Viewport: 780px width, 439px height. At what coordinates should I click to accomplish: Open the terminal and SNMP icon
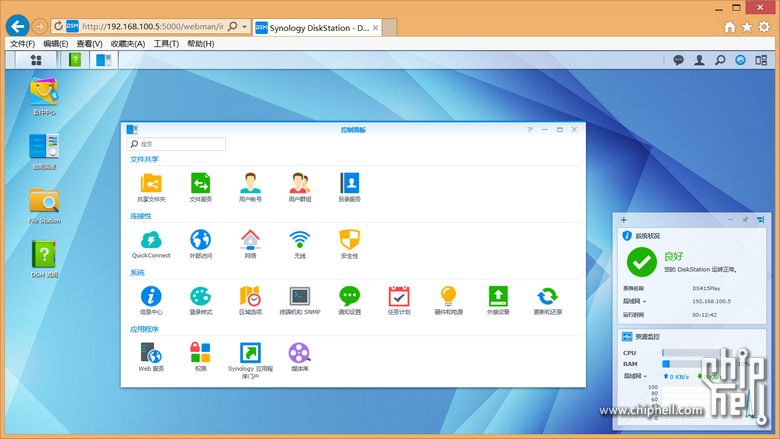(299, 296)
